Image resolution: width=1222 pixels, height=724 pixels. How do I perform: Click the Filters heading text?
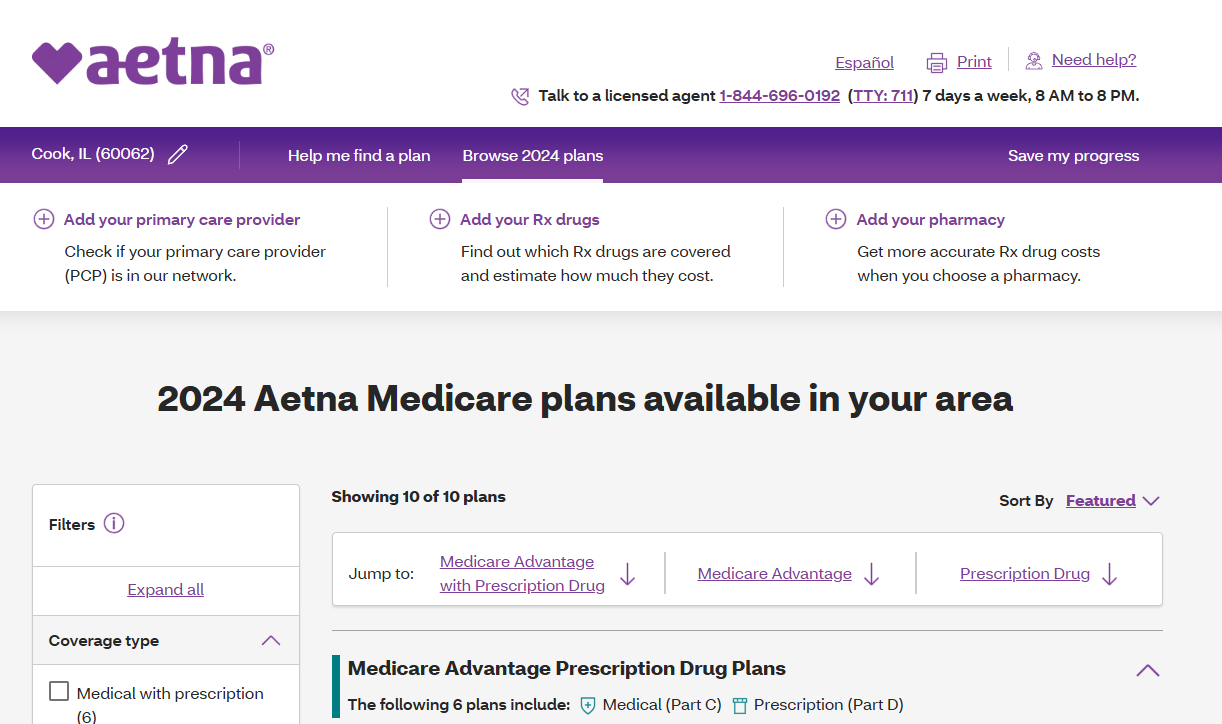click(x=72, y=524)
